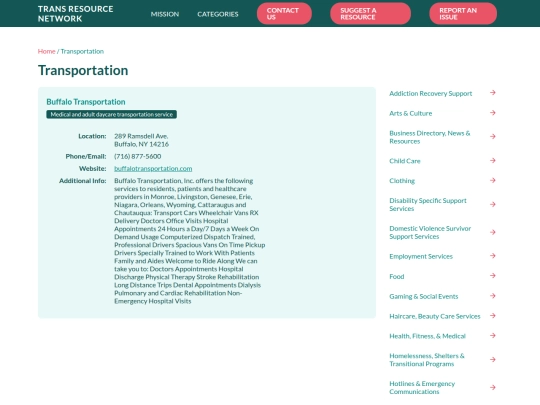Click the Medical and adult daycare transportation tag
This screenshot has width=540, height=405.
click(112, 114)
